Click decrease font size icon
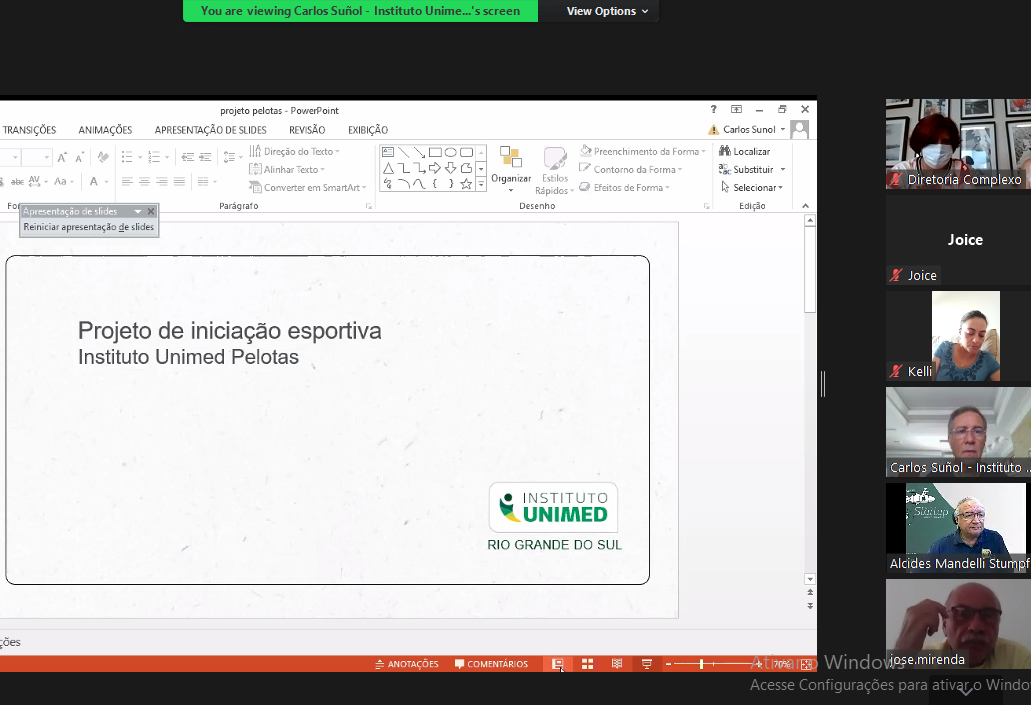Screen dimensions: 1031x705 pos(80,157)
